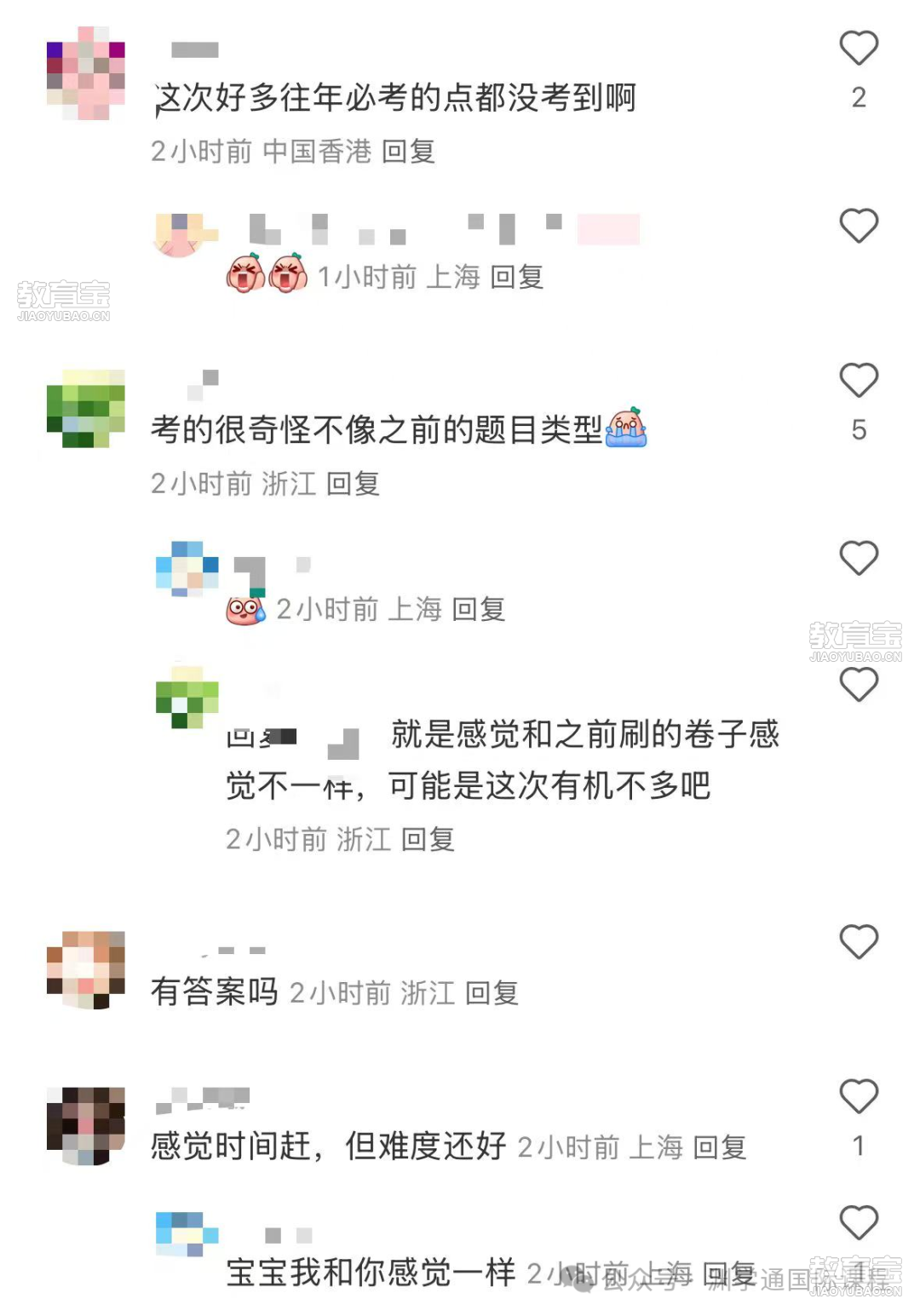Reply to the 中国香港 comment
This screenshot has height=1316, width=920.
[x=409, y=152]
